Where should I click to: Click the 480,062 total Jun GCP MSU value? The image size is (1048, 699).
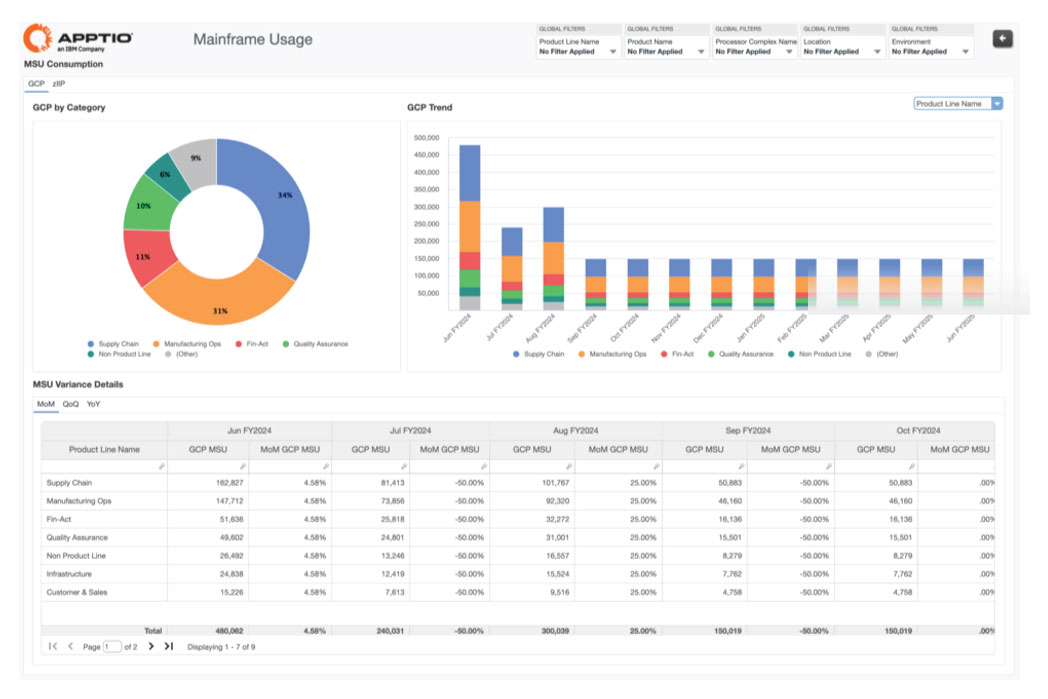(229, 631)
